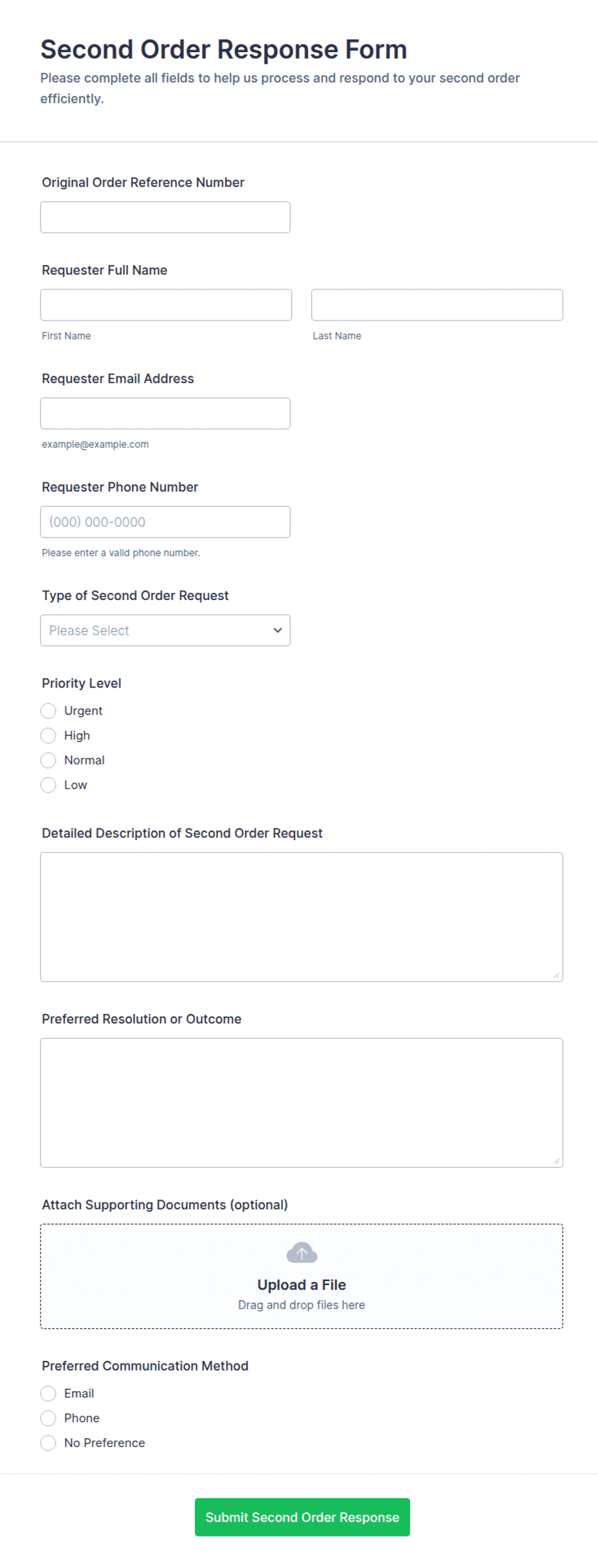The width and height of the screenshot is (598, 1568).
Task: Click the Detailed Description text area
Action: pyautogui.click(x=302, y=917)
